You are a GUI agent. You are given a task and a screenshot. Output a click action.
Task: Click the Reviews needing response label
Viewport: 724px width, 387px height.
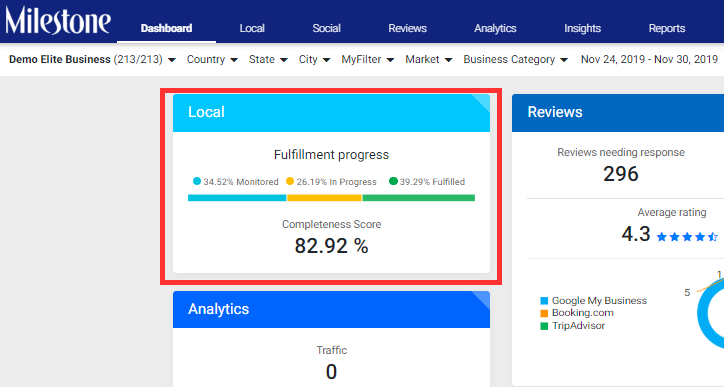click(x=621, y=153)
